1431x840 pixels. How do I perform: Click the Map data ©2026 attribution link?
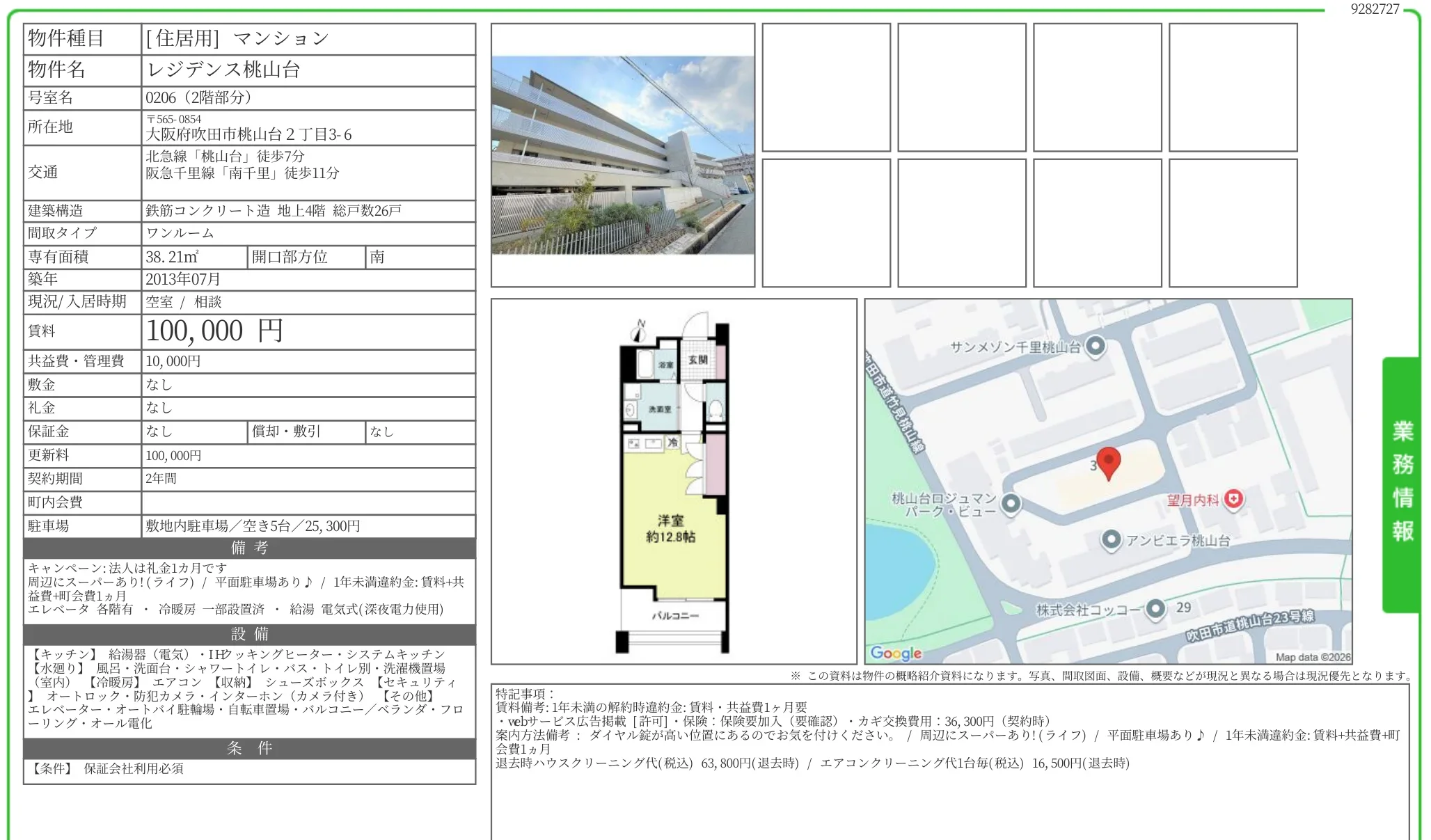(x=1314, y=655)
